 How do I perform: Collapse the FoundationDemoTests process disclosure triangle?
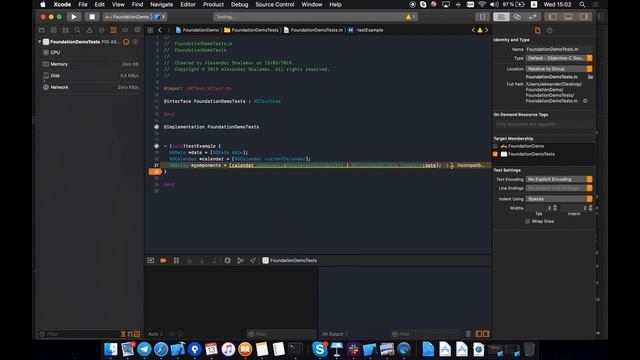tap(40, 42)
